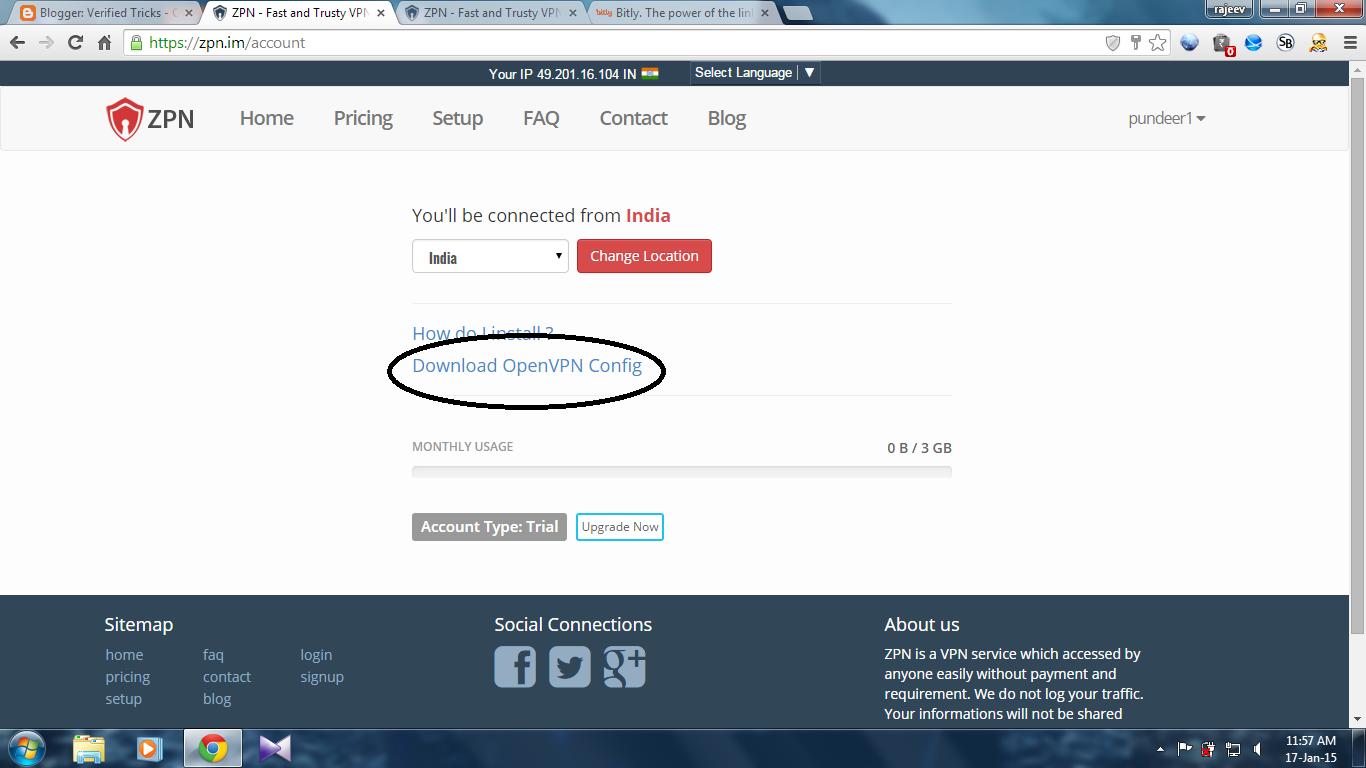Click the Account Type: Trial badge
The image size is (1366, 768).
click(489, 527)
